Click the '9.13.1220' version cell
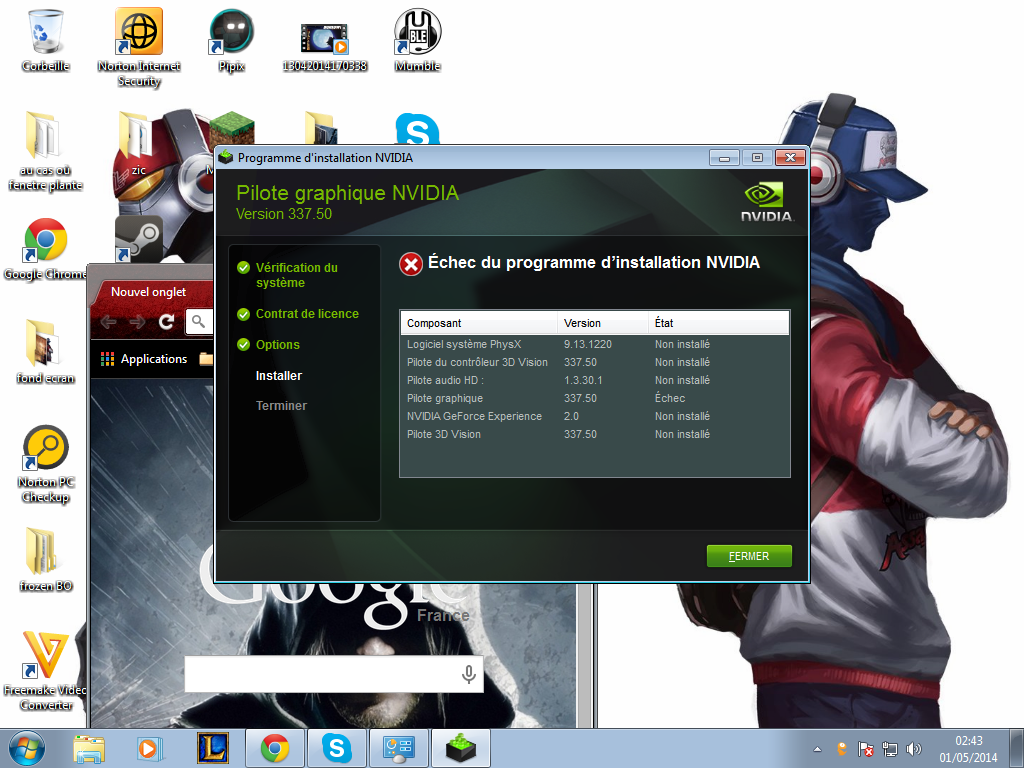Image resolution: width=1024 pixels, height=768 pixels. click(x=588, y=344)
